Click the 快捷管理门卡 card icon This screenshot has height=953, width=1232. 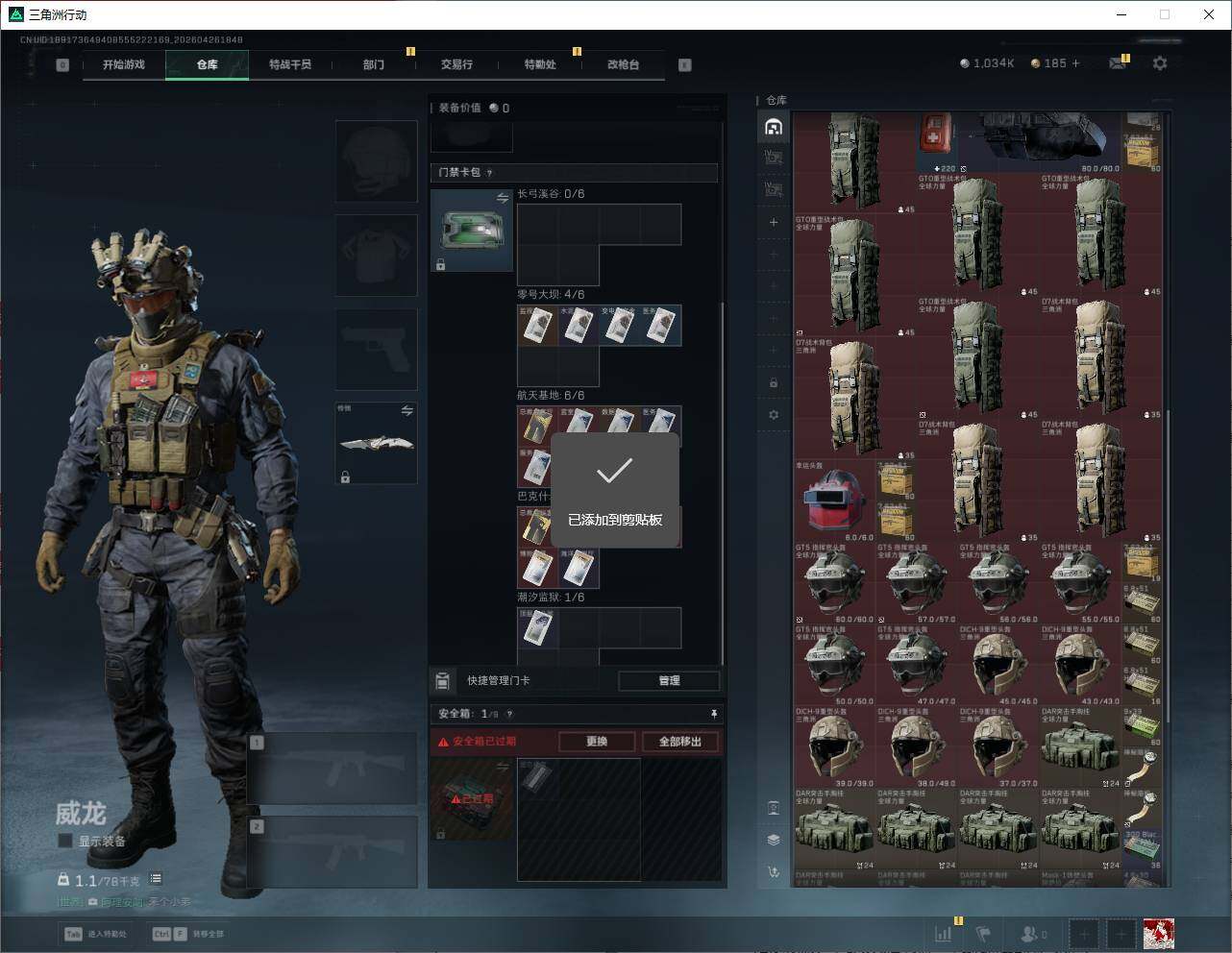click(442, 681)
